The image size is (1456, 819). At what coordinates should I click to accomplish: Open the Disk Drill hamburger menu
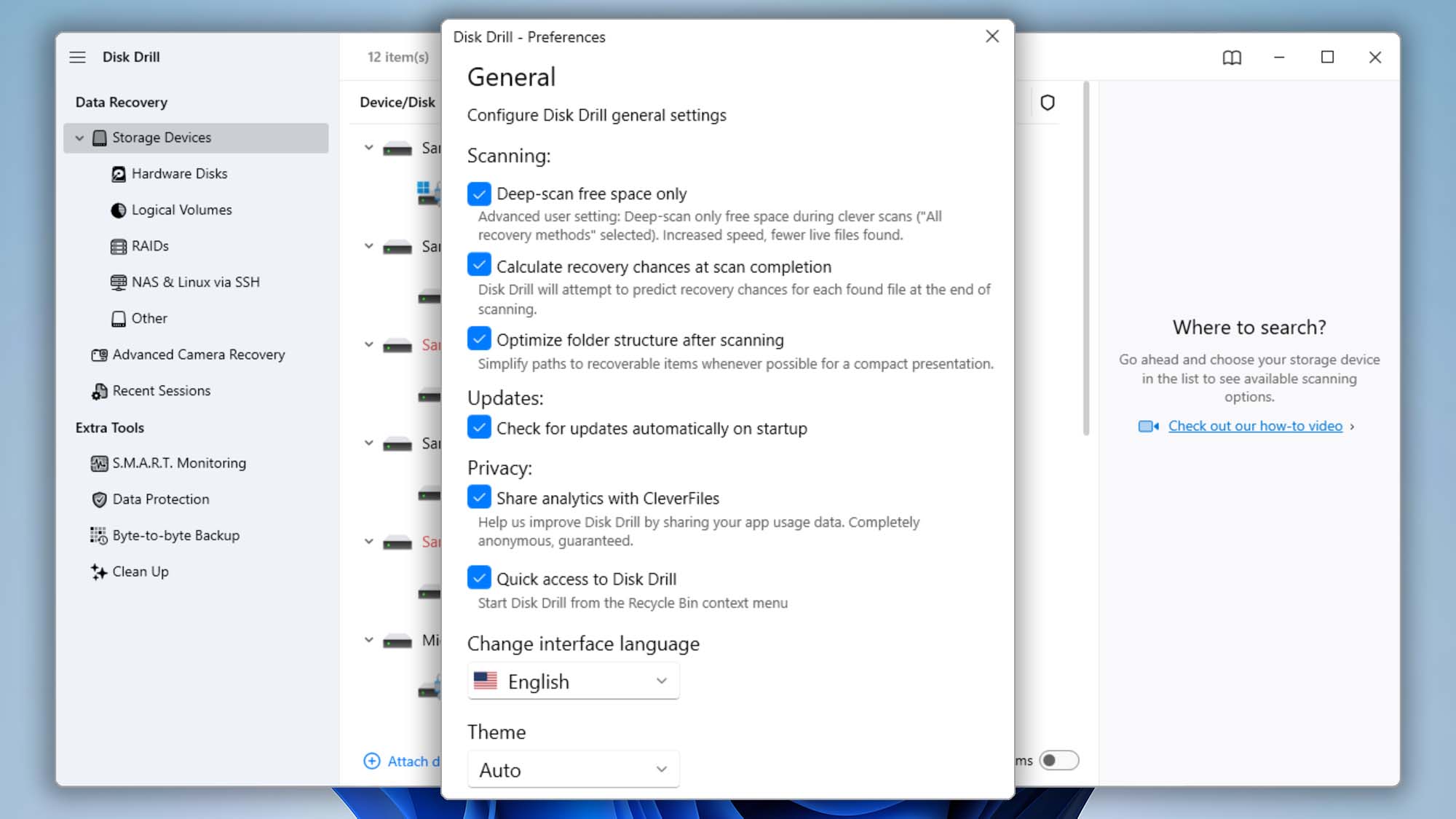pyautogui.click(x=77, y=57)
